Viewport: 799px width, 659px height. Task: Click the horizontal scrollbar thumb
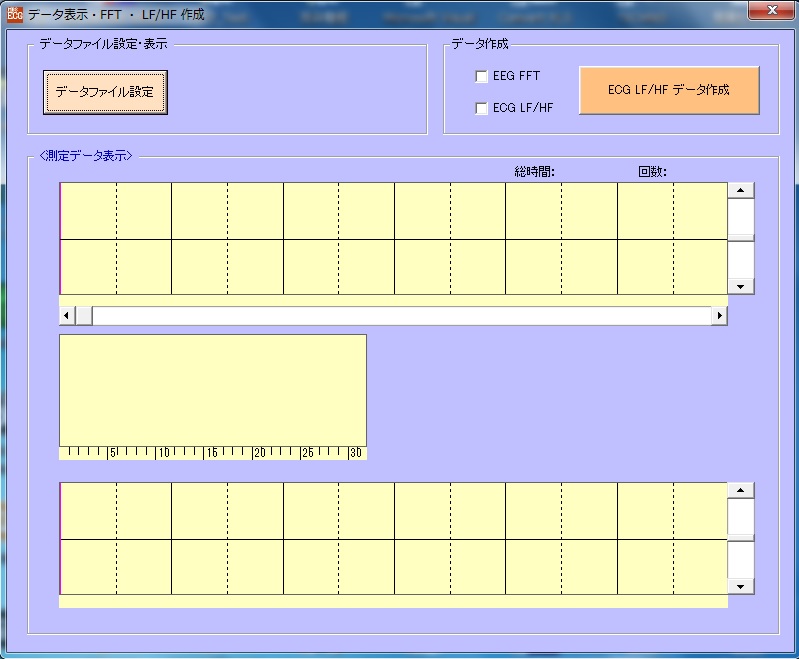point(84,316)
